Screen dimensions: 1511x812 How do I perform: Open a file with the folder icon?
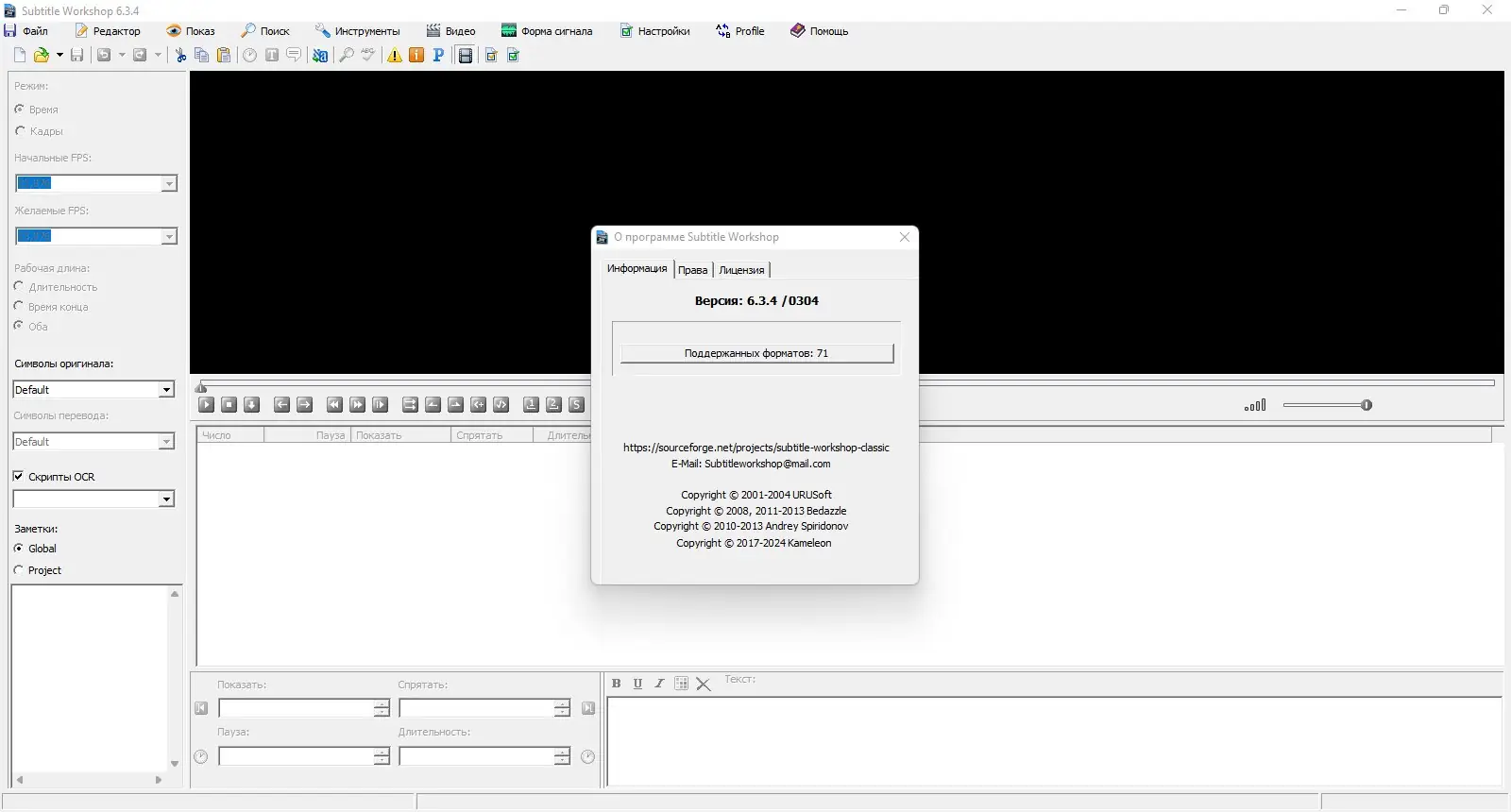(x=42, y=56)
